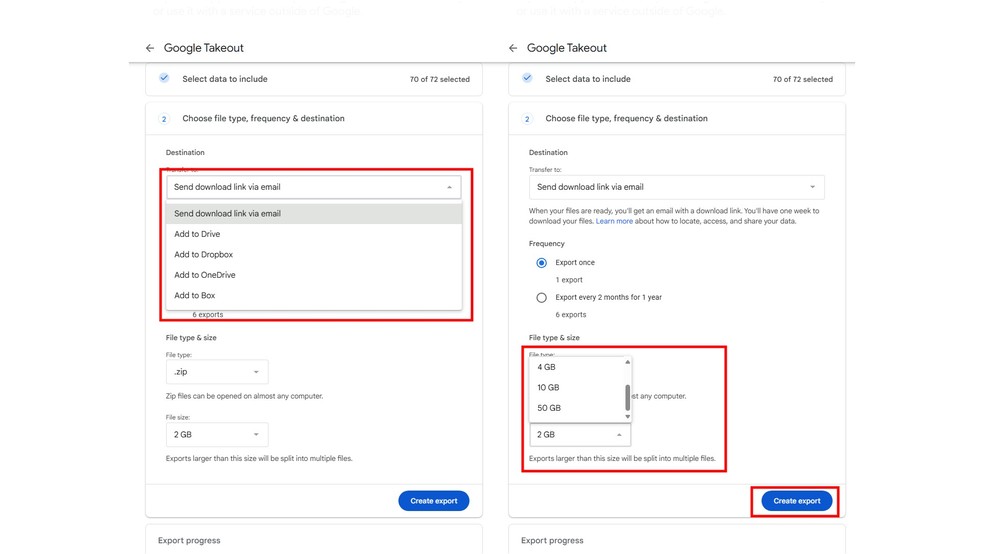Screen dimensions: 984x554
Task: Click the checkmark icon beside right 'Select data to include'
Action: pos(527,78)
